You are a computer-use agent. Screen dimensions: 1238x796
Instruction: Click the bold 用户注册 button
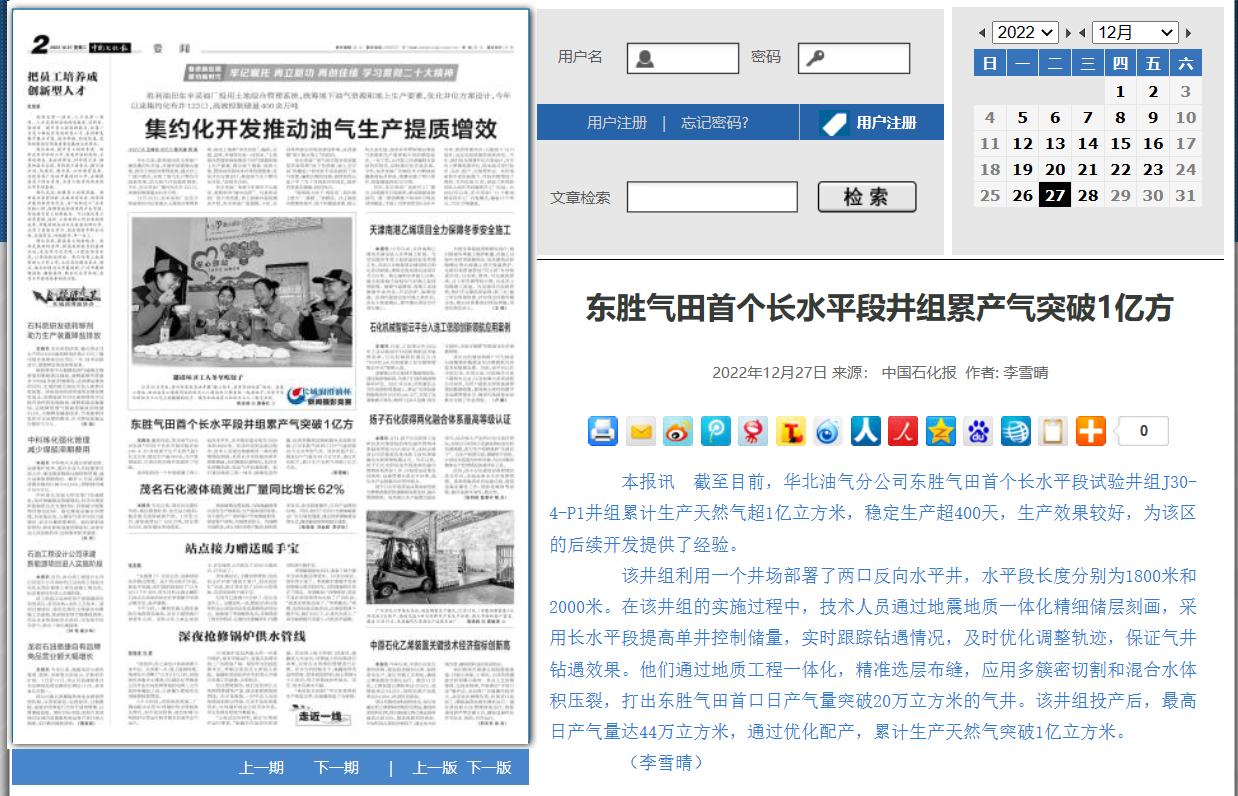[x=887, y=123]
